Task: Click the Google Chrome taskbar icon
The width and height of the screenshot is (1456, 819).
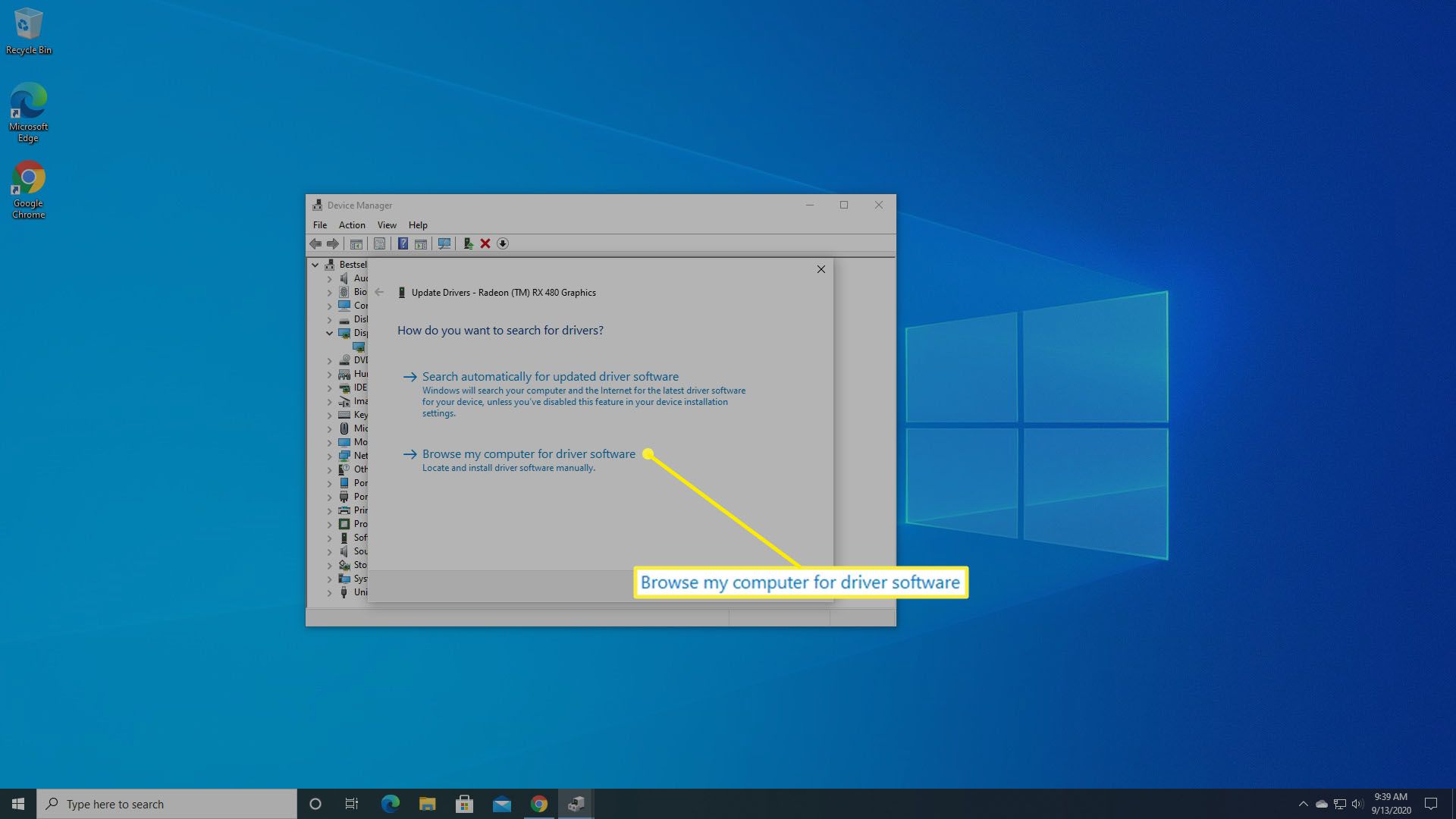Action: 538,804
